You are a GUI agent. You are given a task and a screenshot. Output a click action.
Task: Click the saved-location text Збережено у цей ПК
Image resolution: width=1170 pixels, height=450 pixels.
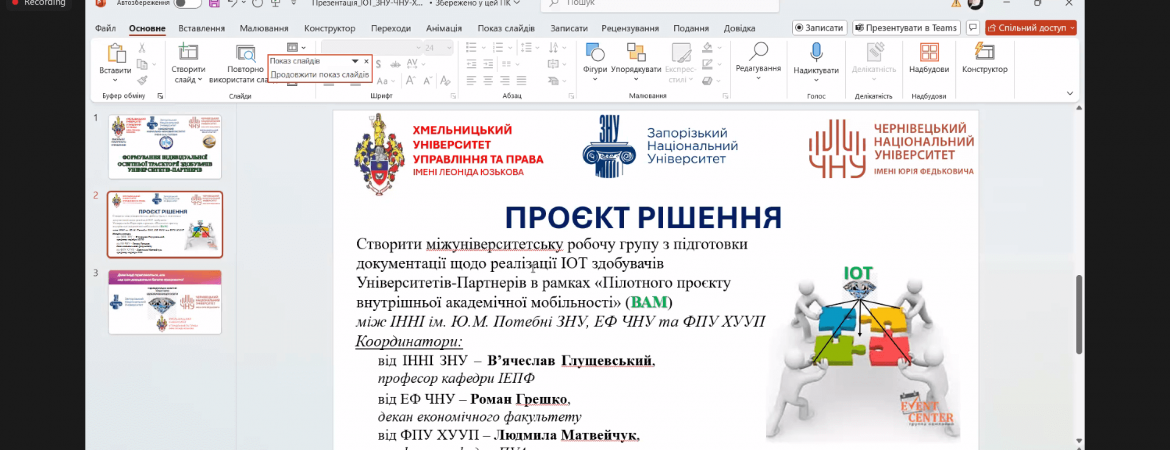(x=476, y=4)
